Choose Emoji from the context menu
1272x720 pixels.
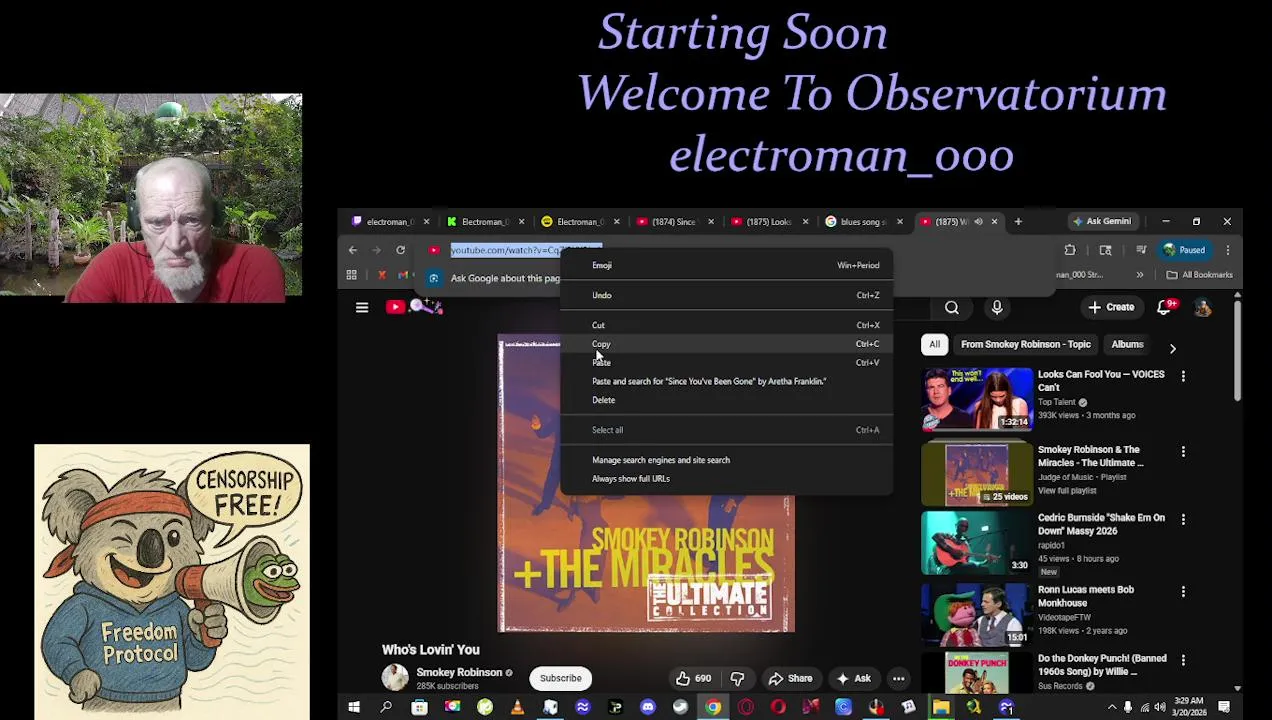[726, 265]
